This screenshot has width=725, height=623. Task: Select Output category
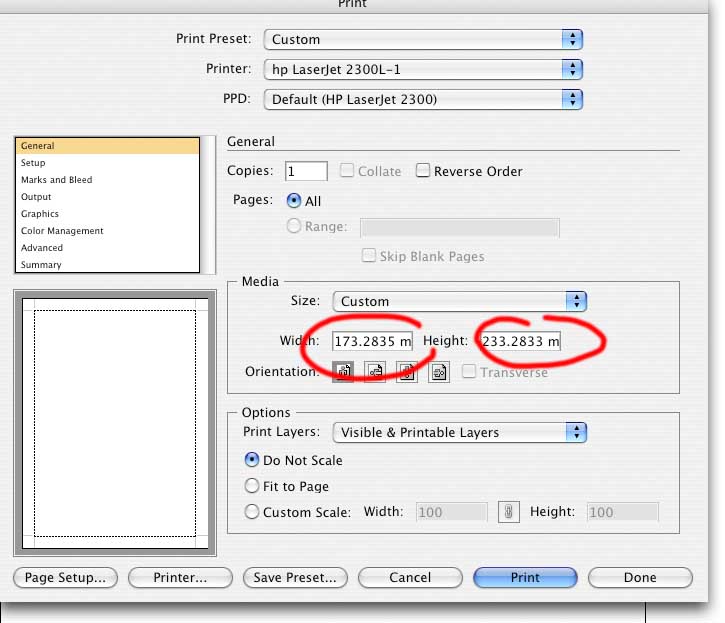[107, 197]
